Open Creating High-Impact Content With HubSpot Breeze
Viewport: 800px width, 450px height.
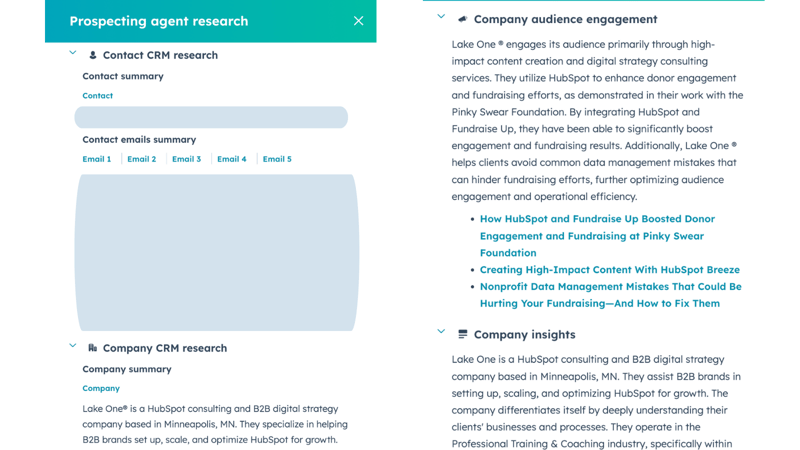[x=610, y=269]
